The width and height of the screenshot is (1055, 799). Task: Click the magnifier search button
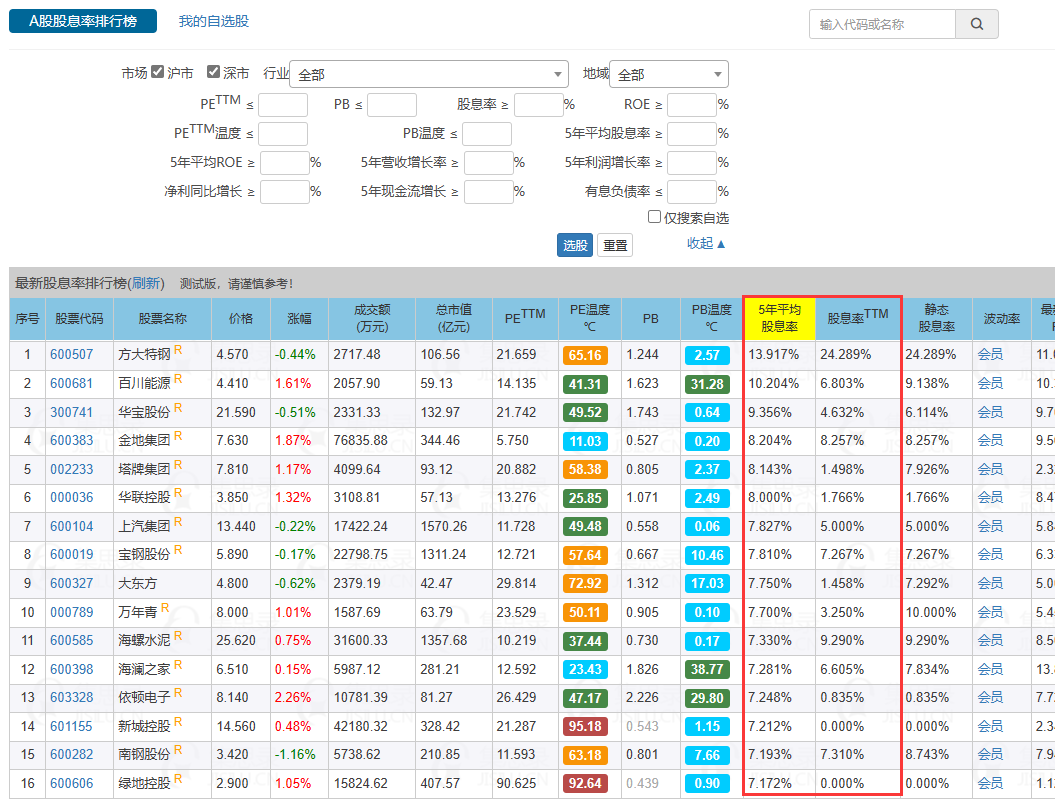tap(977, 24)
